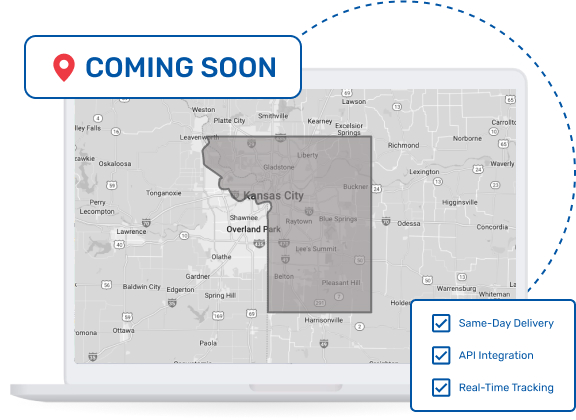
Task: Click the Shawnee label on map
Action: click(244, 218)
